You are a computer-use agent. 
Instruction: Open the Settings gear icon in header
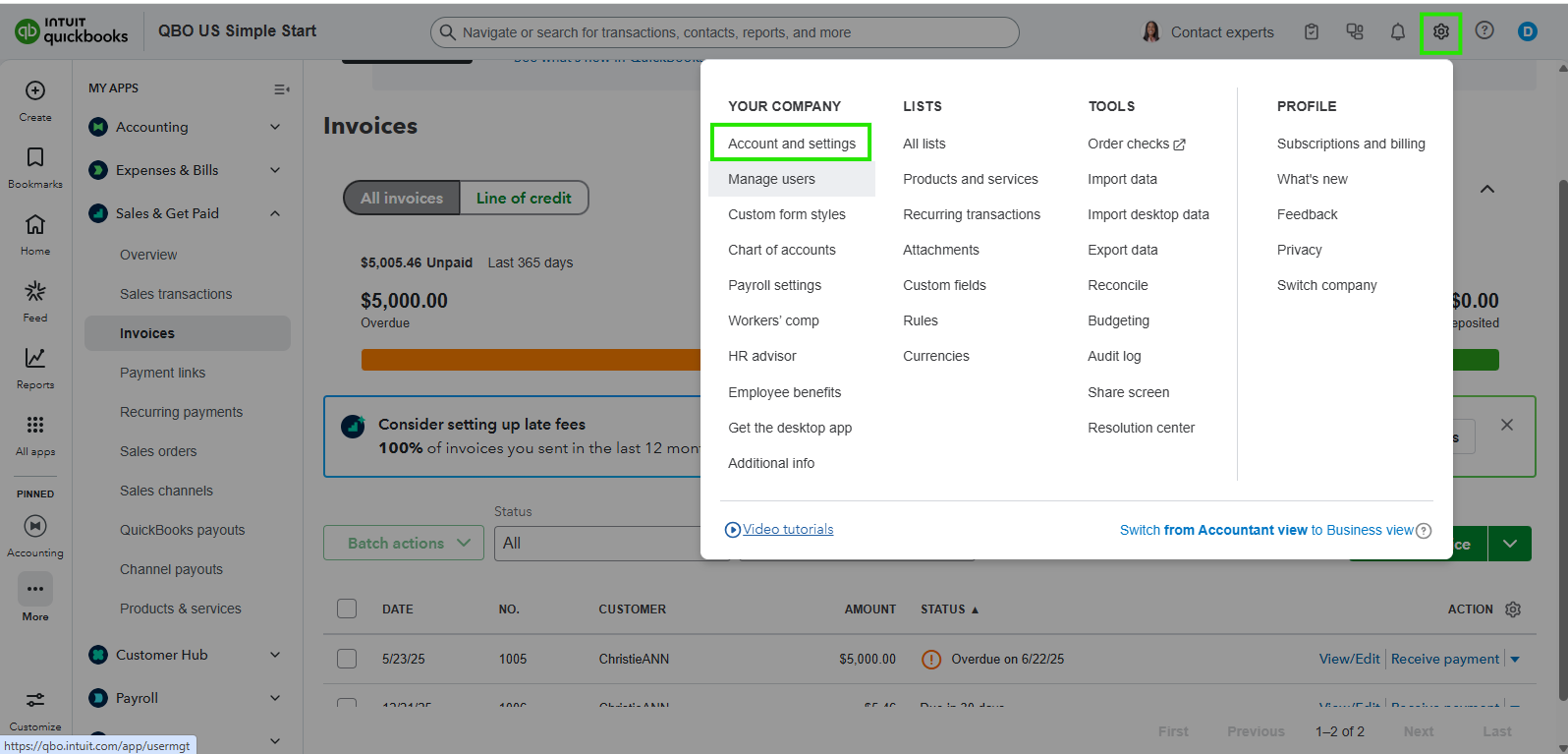(1441, 31)
